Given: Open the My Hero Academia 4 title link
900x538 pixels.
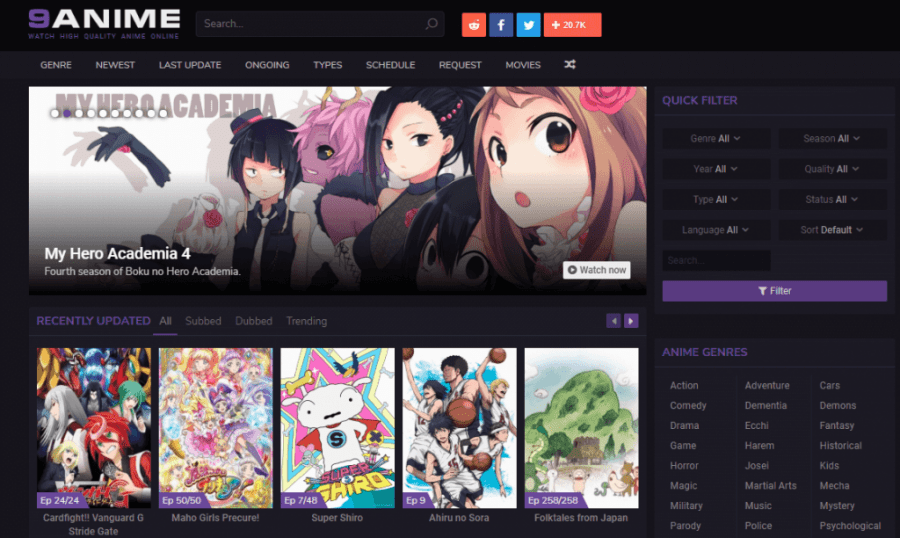Looking at the screenshot, I should [x=117, y=253].
